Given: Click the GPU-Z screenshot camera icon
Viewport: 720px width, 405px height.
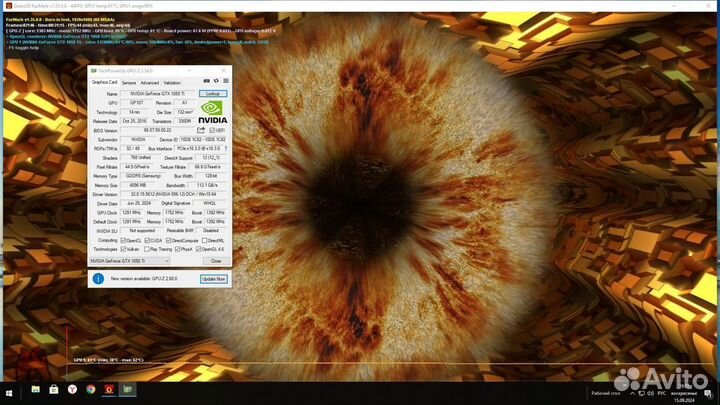Looking at the screenshot, I should tap(207, 82).
